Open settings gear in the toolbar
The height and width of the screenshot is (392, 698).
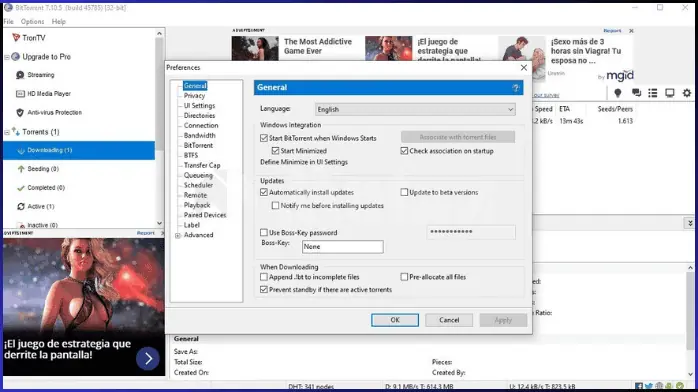tap(687, 93)
